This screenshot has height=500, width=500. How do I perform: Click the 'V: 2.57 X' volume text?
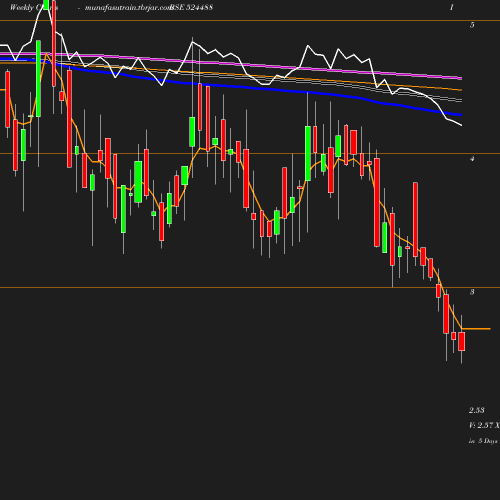pos(484,425)
